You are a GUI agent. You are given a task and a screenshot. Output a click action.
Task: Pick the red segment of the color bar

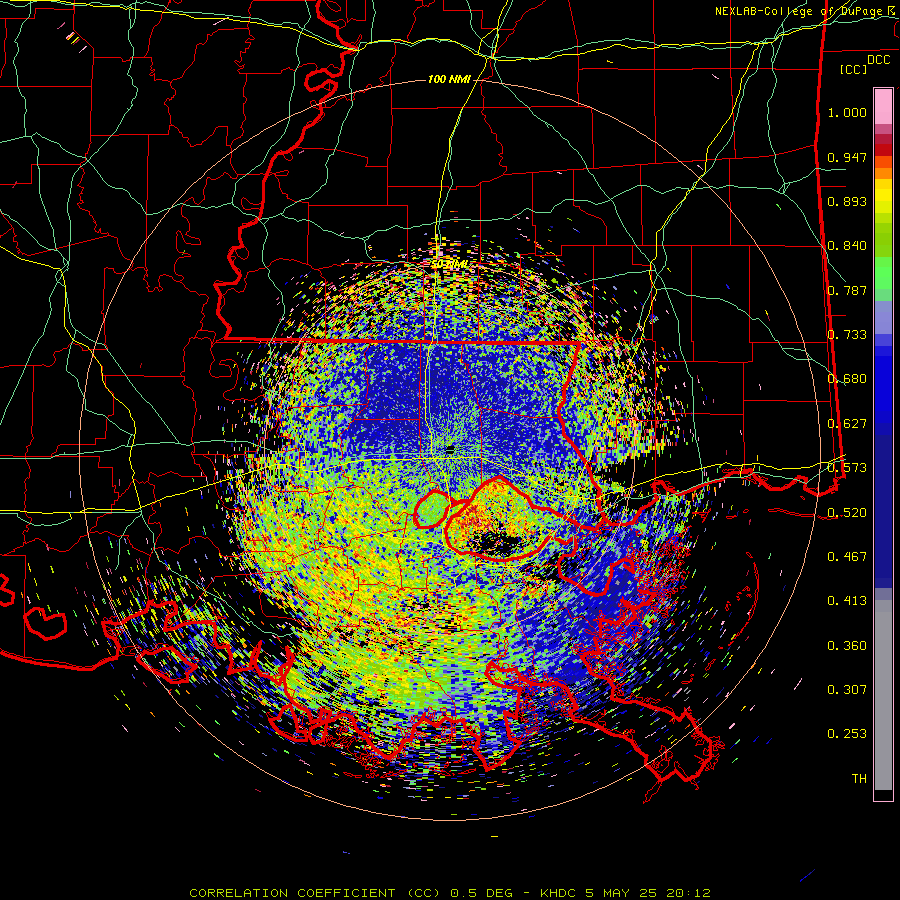(883, 149)
